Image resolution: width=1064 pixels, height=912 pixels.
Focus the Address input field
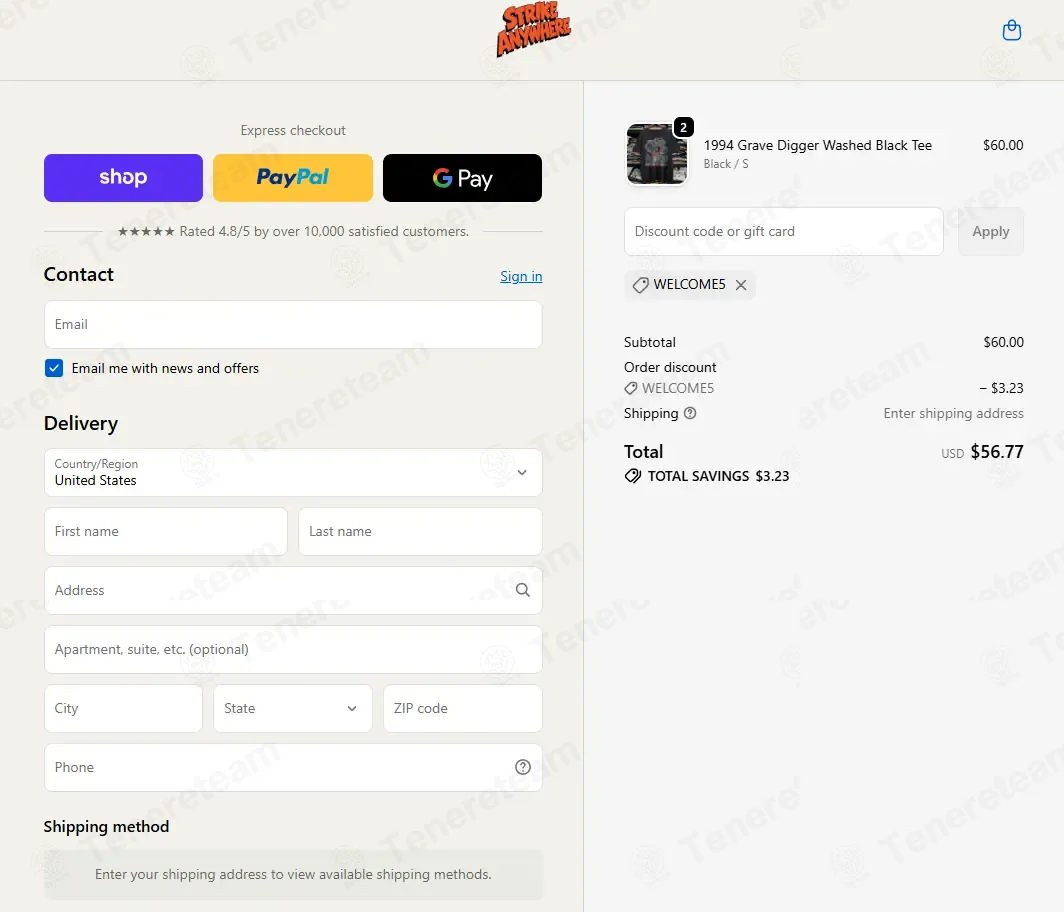(x=293, y=590)
